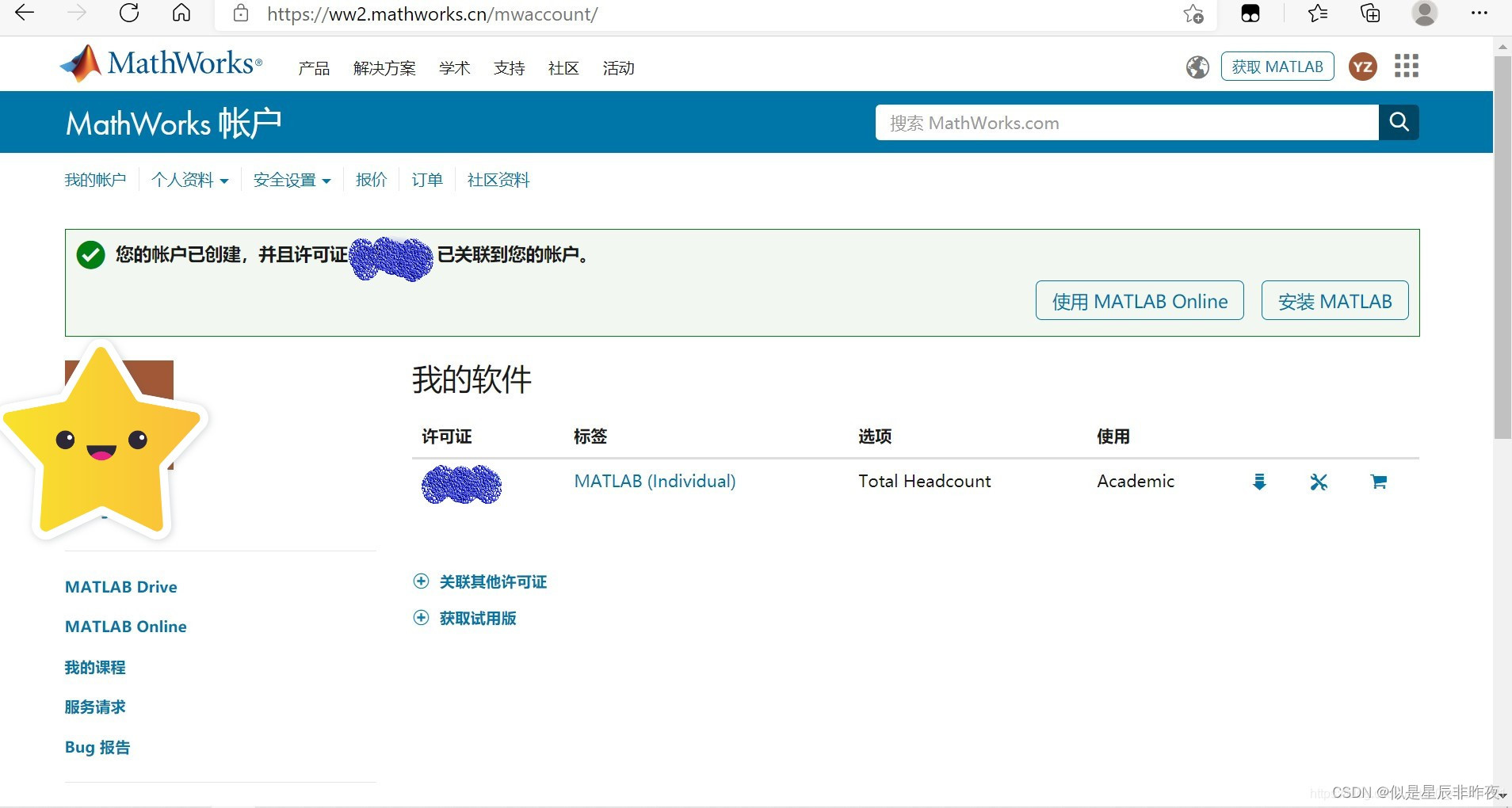Click the browser forward arrow
This screenshot has height=808, width=1512.
pyautogui.click(x=77, y=13)
